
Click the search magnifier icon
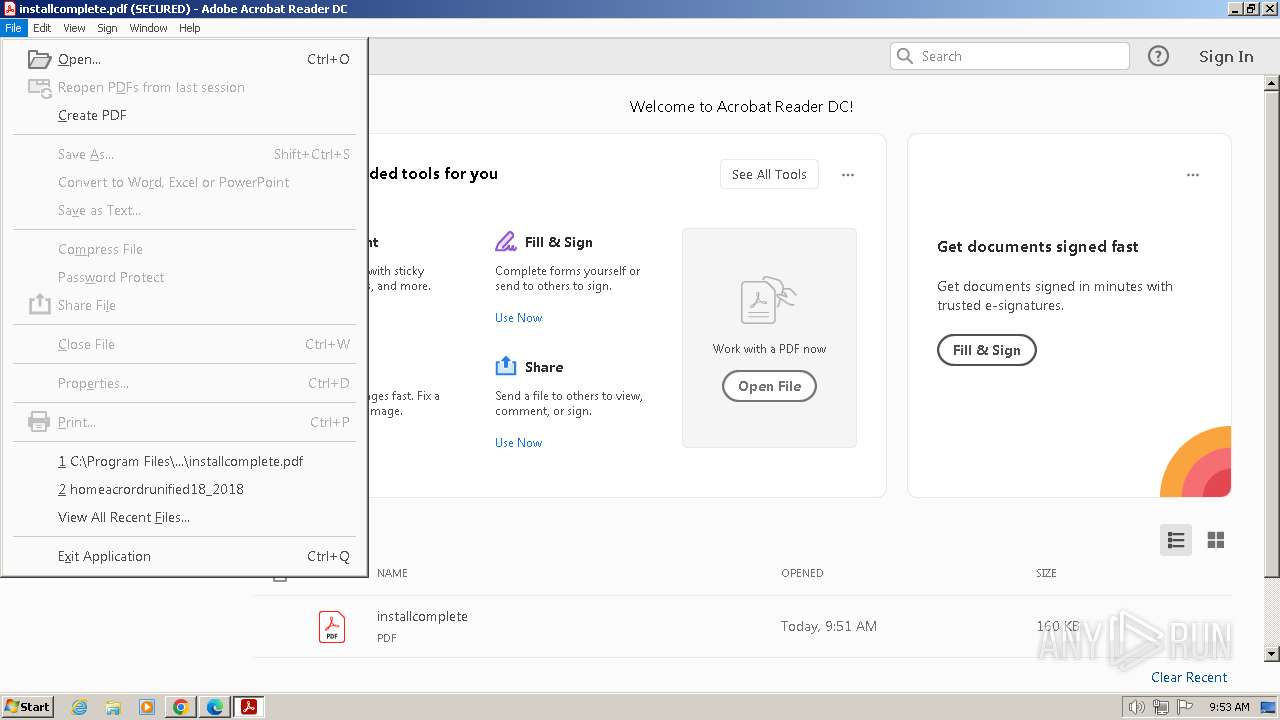pyautogui.click(x=905, y=56)
